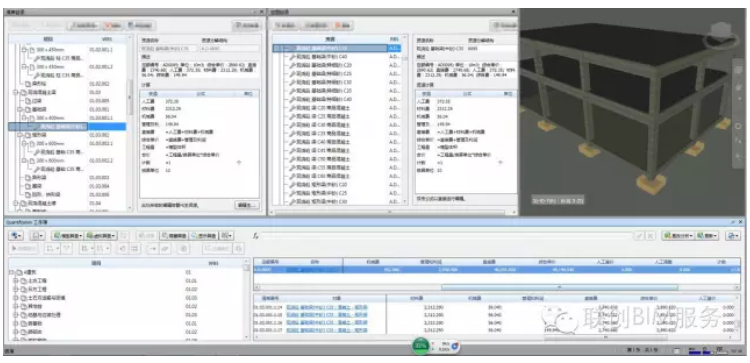750x363 pixels.
Task: Open the 01.03.001.1.14 object link in lower table
Action: tap(327, 307)
